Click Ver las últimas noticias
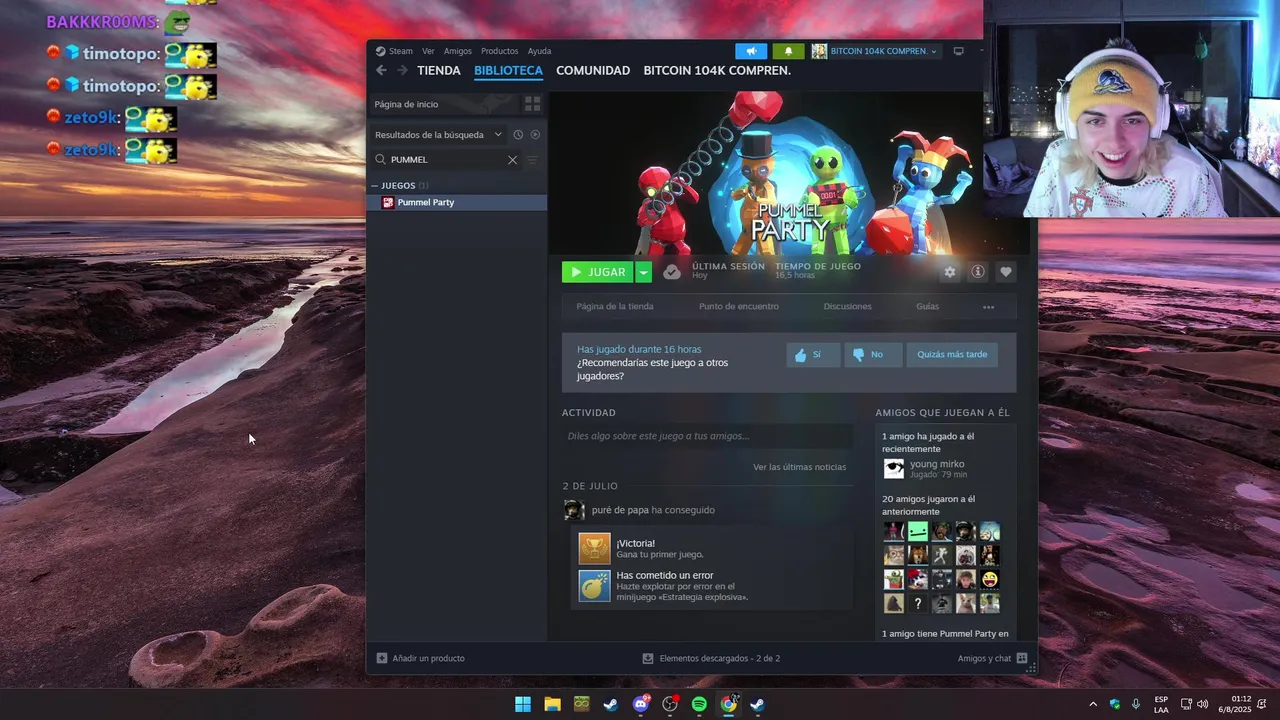Screen dimensions: 1280x720 tap(799, 467)
